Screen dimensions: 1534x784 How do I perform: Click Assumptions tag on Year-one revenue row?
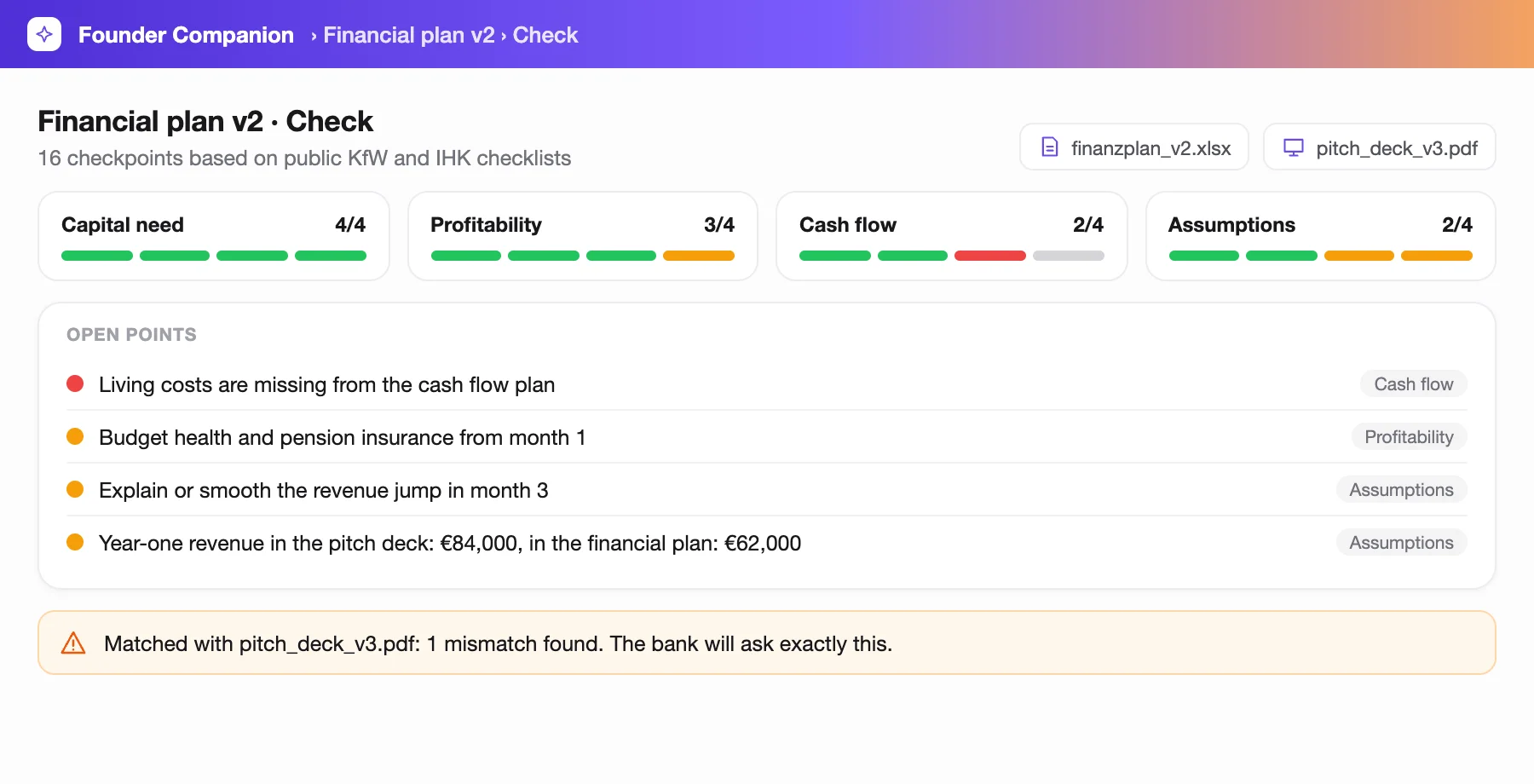(x=1402, y=543)
